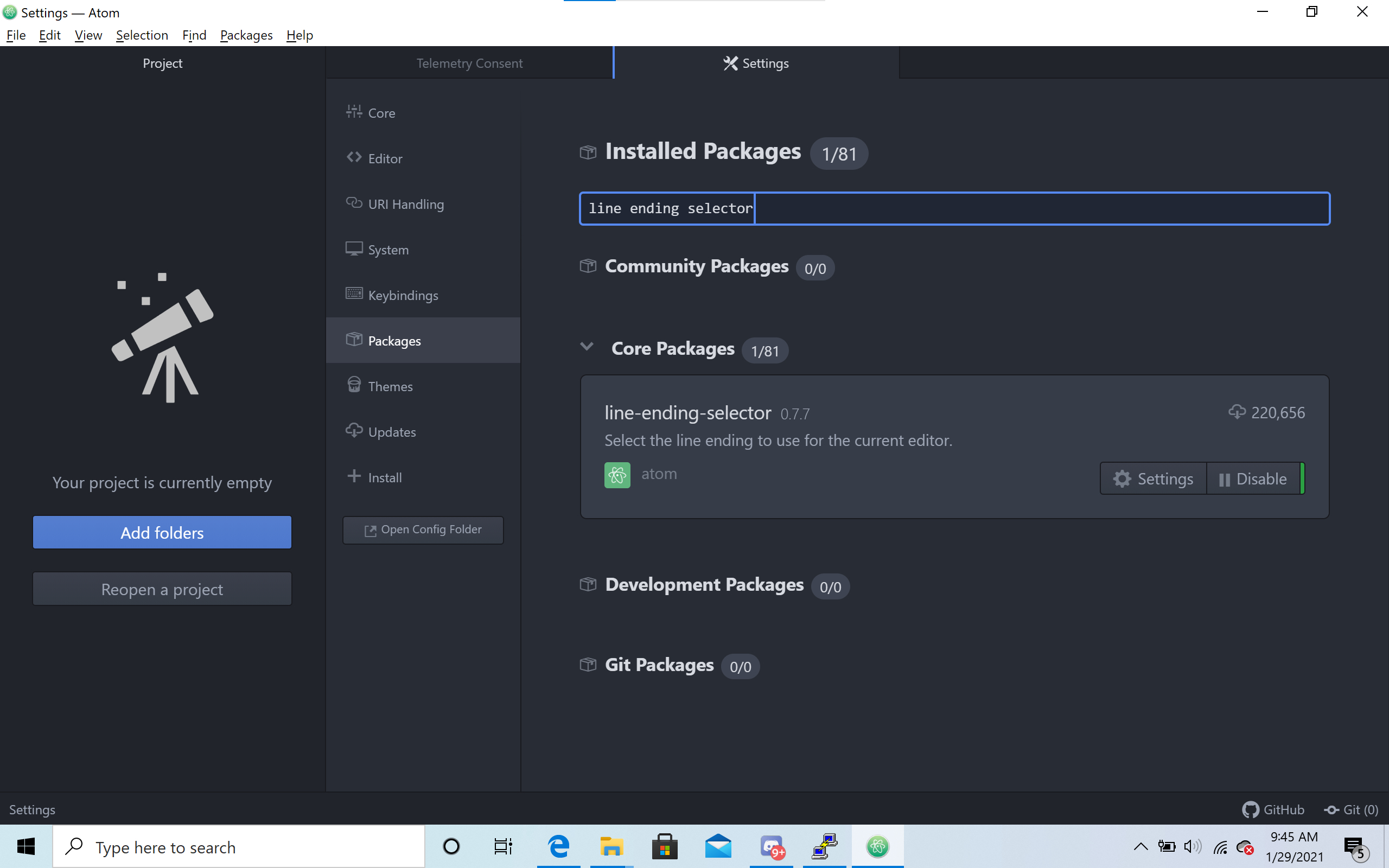Image resolution: width=1389 pixels, height=868 pixels.
Task: Click the package filter input field
Action: (x=954, y=208)
